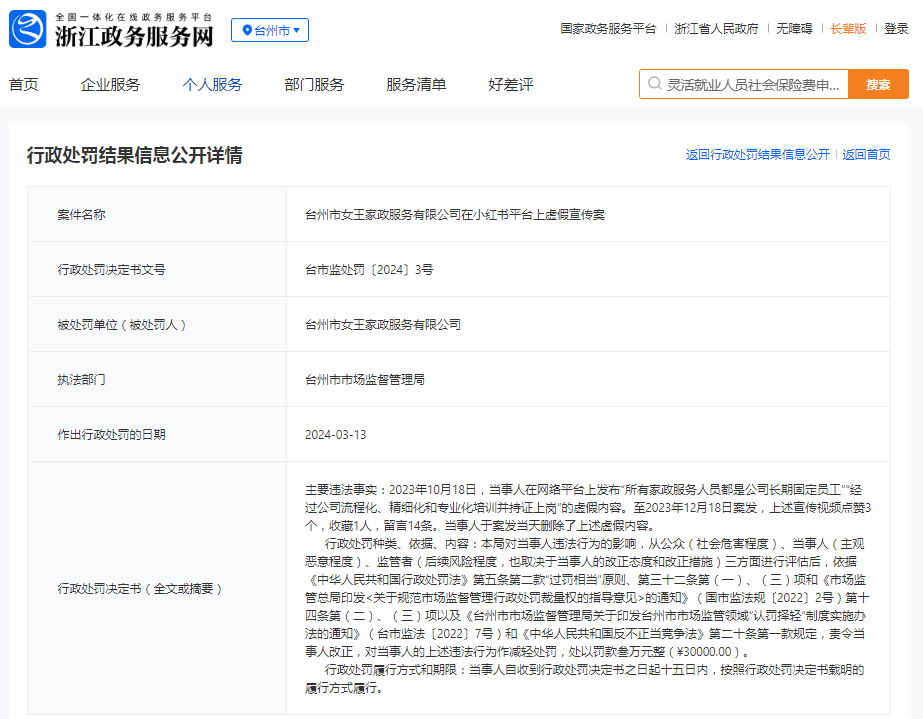Open 个人服务 navigation item
The height and width of the screenshot is (719, 923).
(x=213, y=84)
